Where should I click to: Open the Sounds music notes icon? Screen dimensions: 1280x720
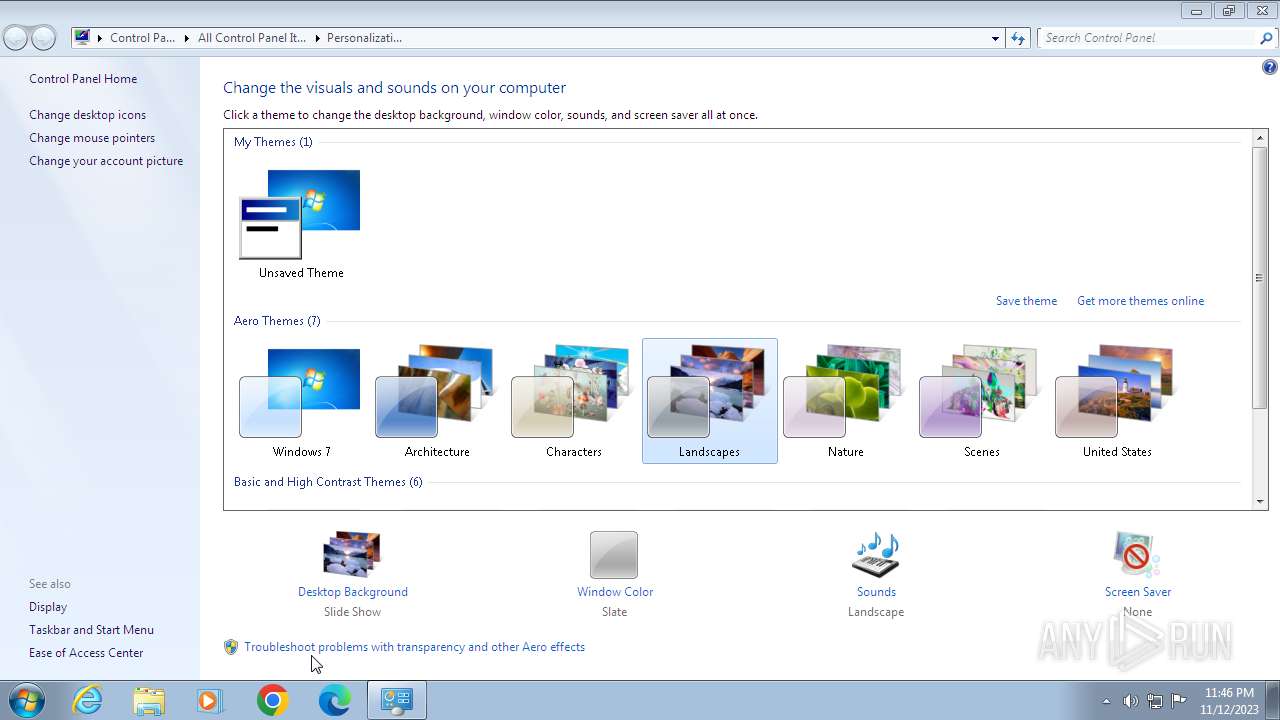[876, 554]
